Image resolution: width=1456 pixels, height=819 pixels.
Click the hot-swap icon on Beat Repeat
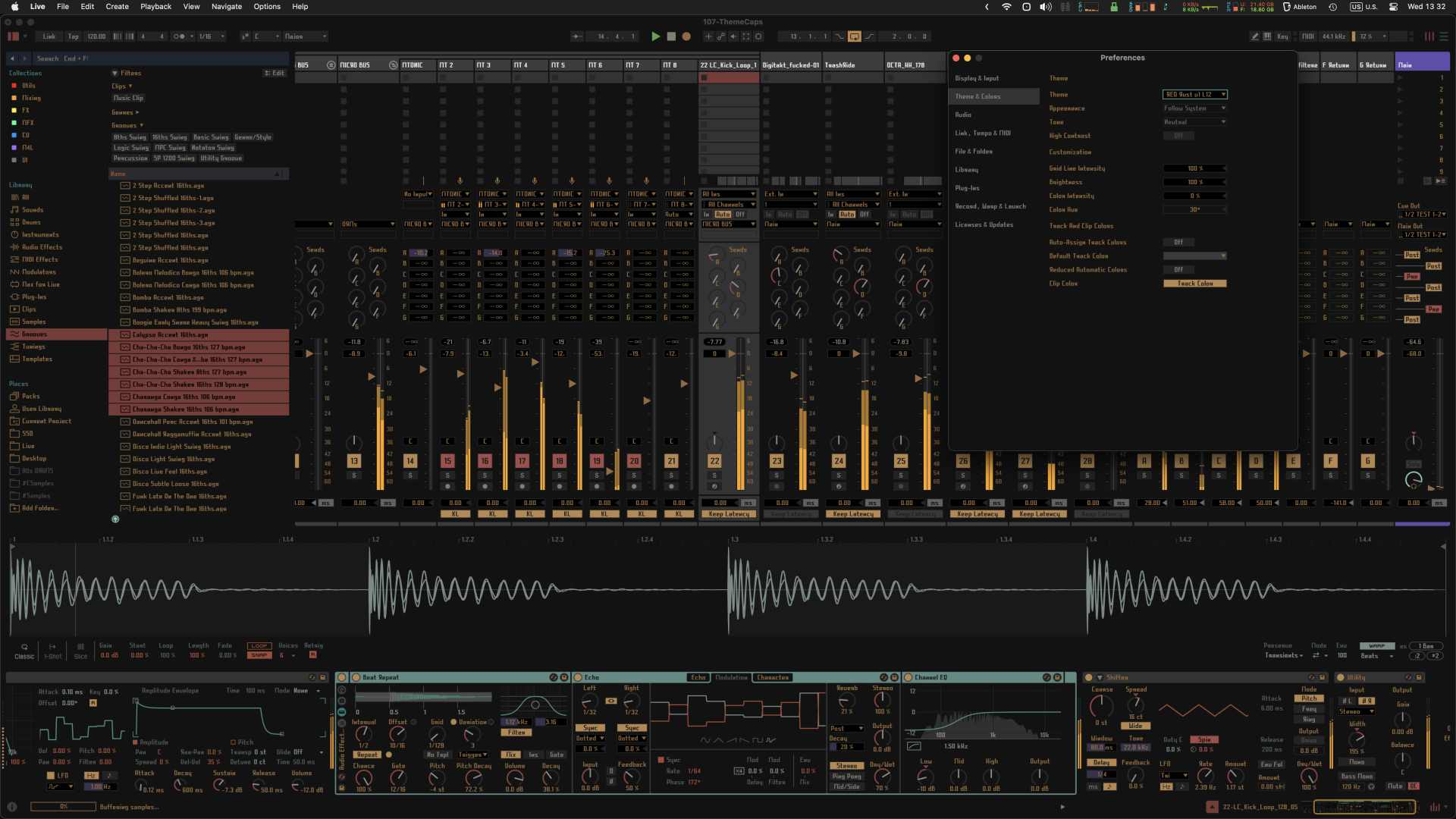(552, 677)
